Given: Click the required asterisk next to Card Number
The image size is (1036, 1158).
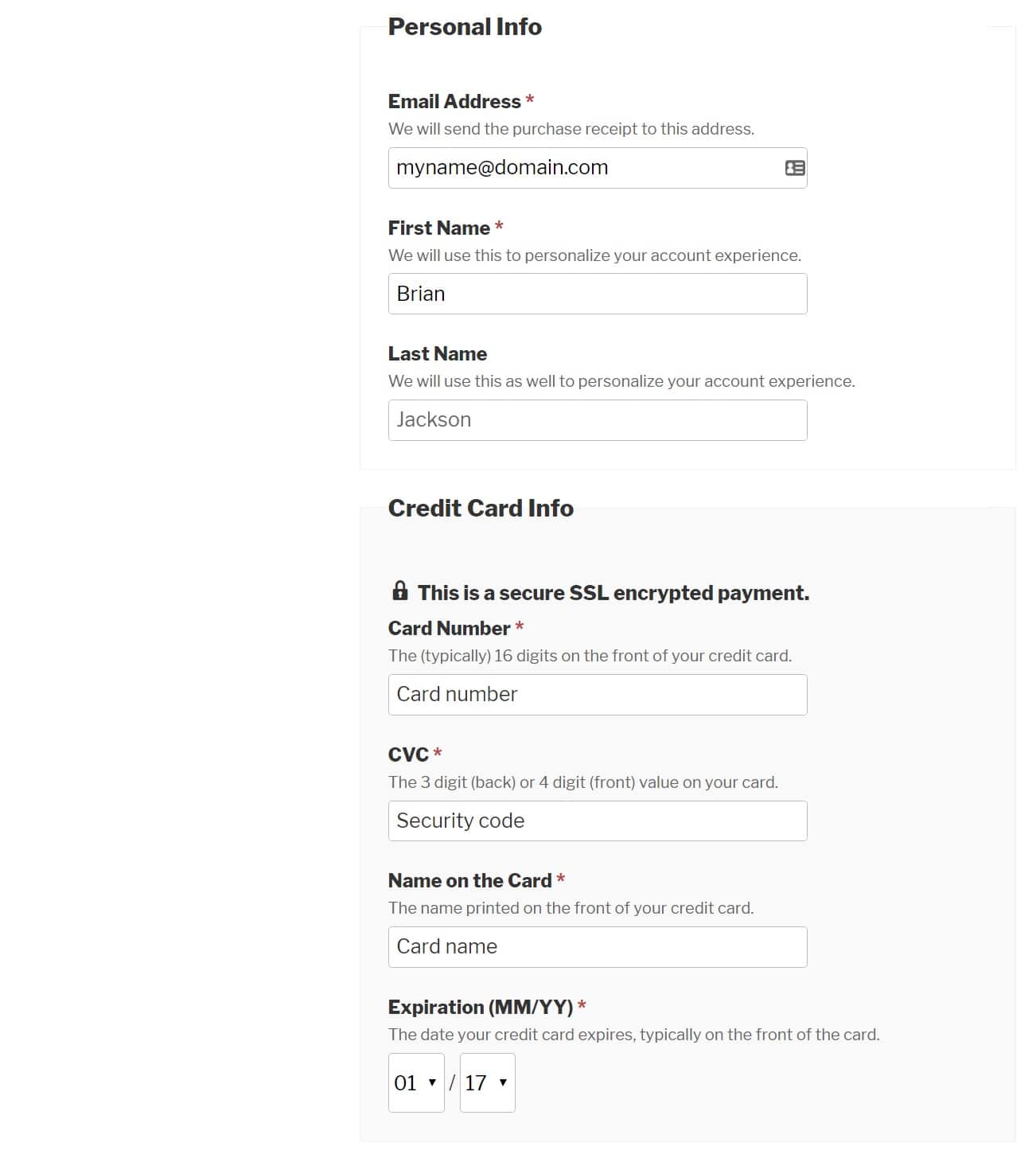Looking at the screenshot, I should click(x=518, y=628).
